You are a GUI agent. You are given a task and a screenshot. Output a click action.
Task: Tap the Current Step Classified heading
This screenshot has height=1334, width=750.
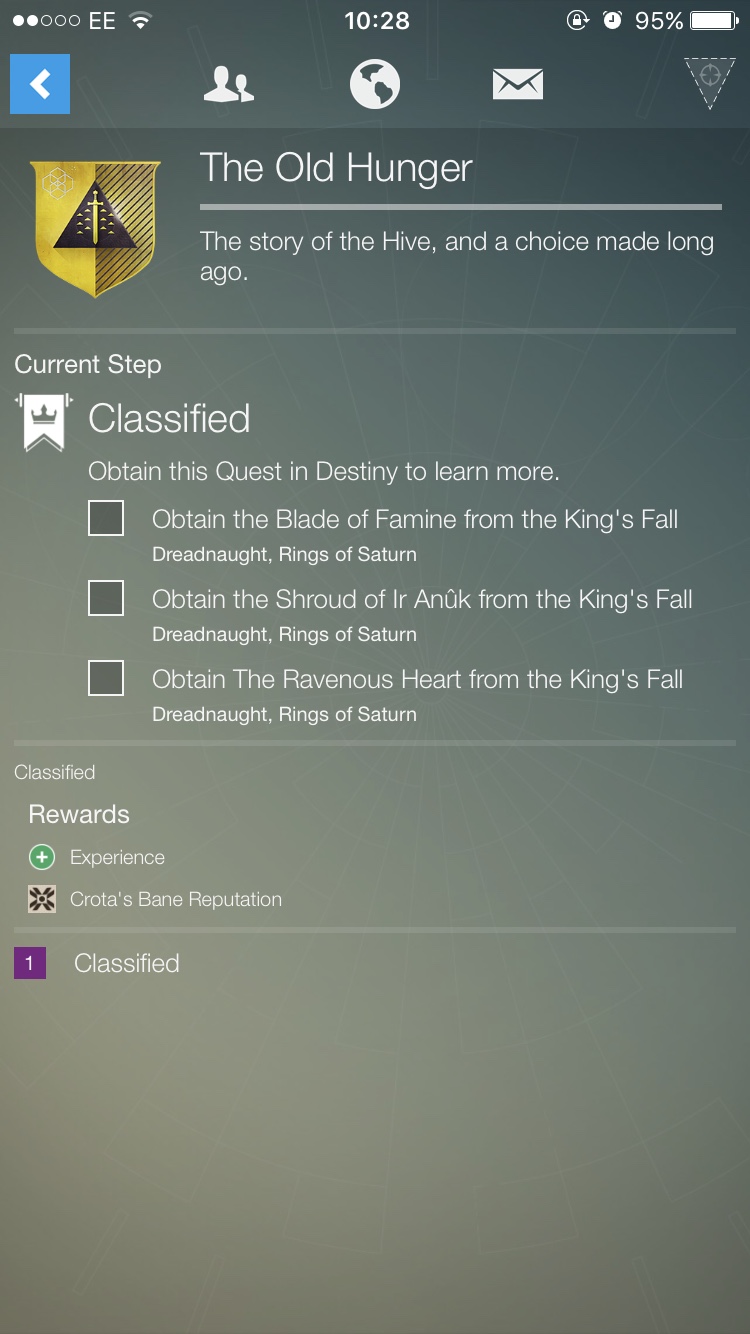169,419
